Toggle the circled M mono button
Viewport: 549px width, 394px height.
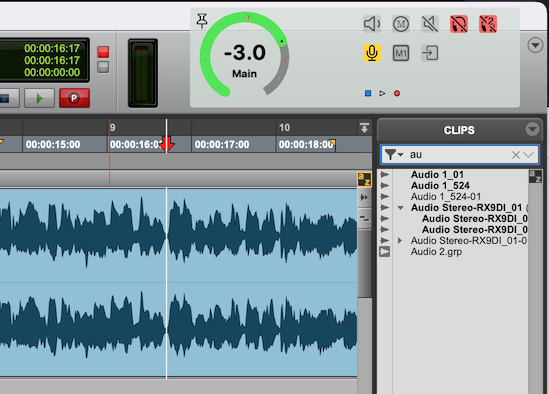[x=401, y=24]
